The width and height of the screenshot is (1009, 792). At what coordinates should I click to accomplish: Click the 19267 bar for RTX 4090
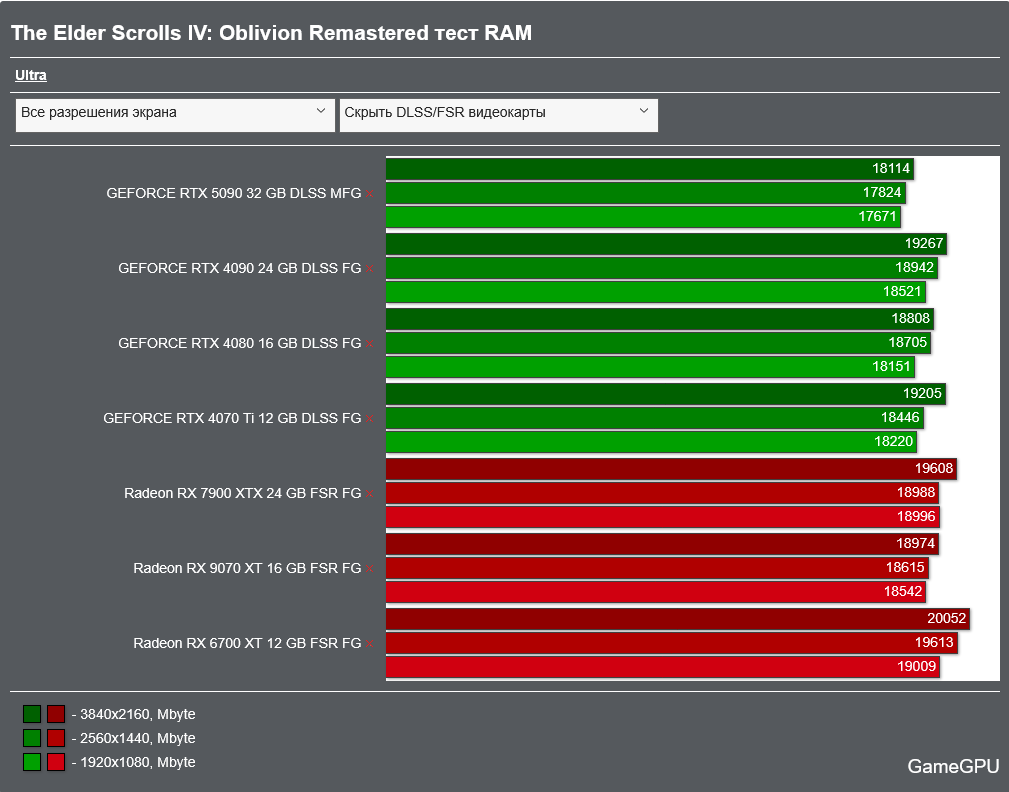tap(665, 243)
